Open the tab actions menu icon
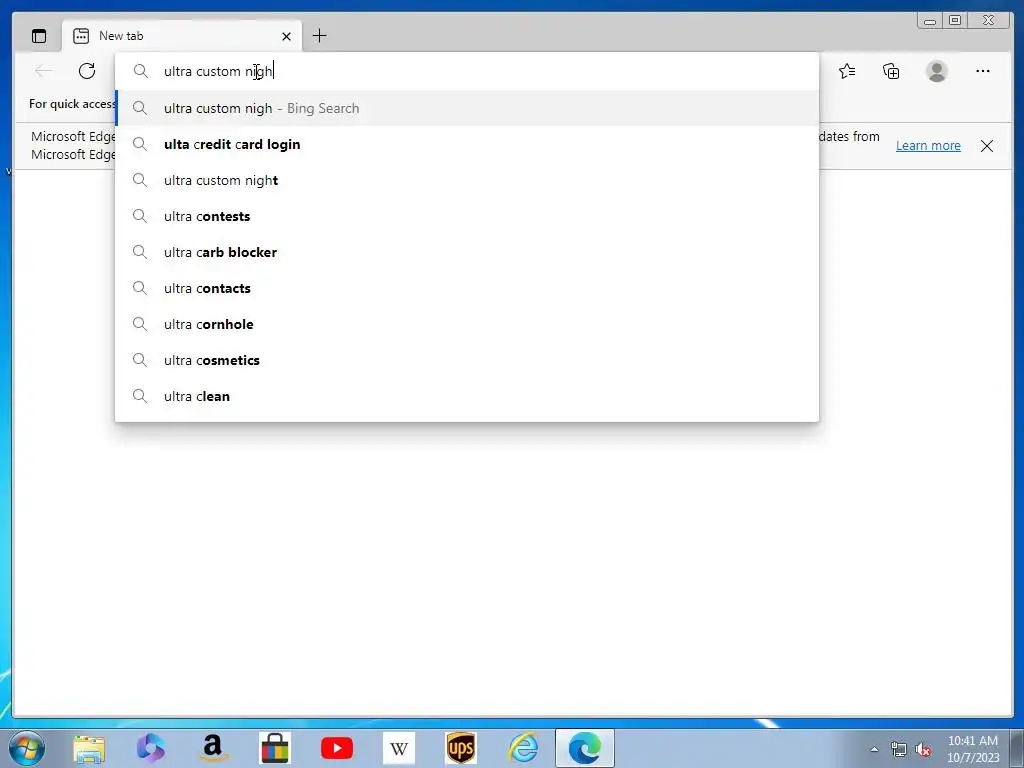1024x768 pixels. [39, 36]
